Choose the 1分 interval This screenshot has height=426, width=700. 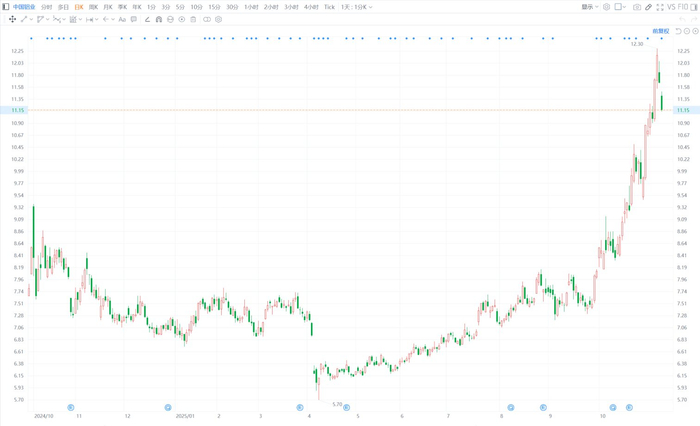(x=151, y=7)
